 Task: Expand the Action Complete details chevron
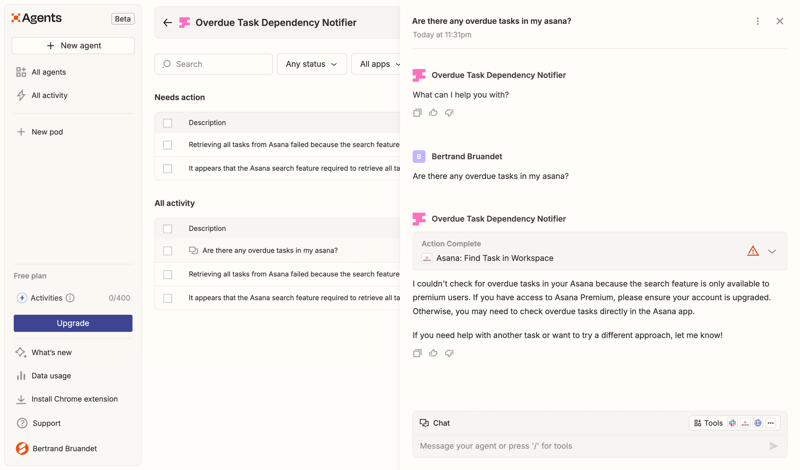[772, 251]
